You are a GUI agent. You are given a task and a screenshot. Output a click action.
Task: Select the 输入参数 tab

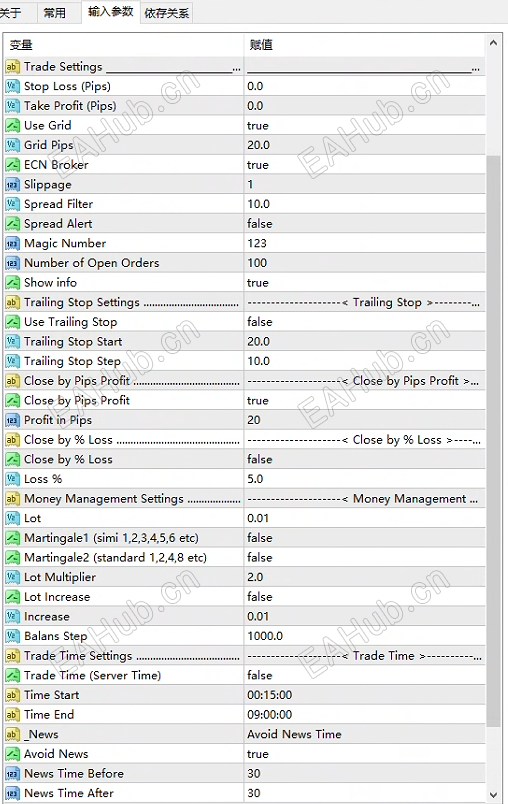pos(110,11)
